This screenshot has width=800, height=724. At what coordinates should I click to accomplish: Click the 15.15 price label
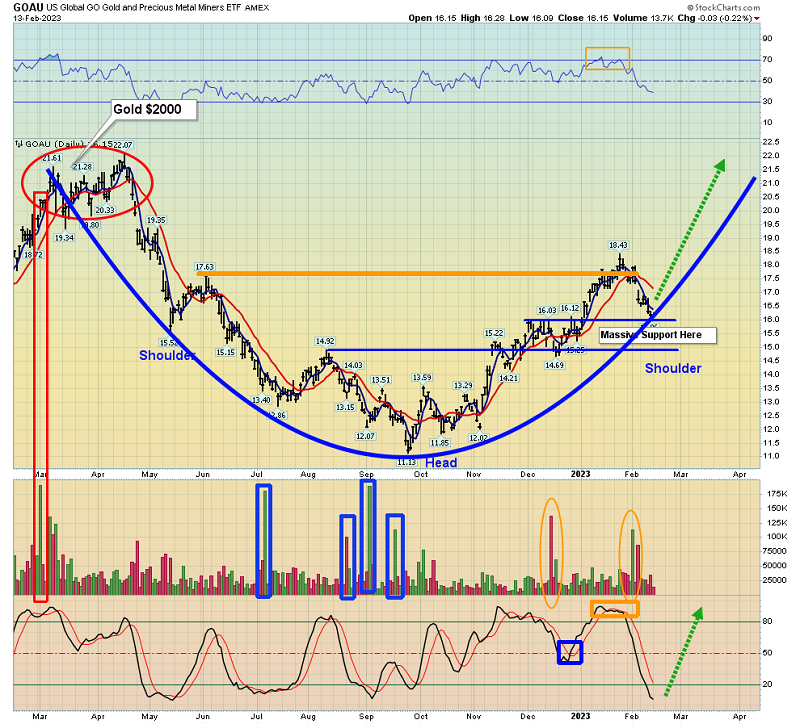click(x=225, y=352)
